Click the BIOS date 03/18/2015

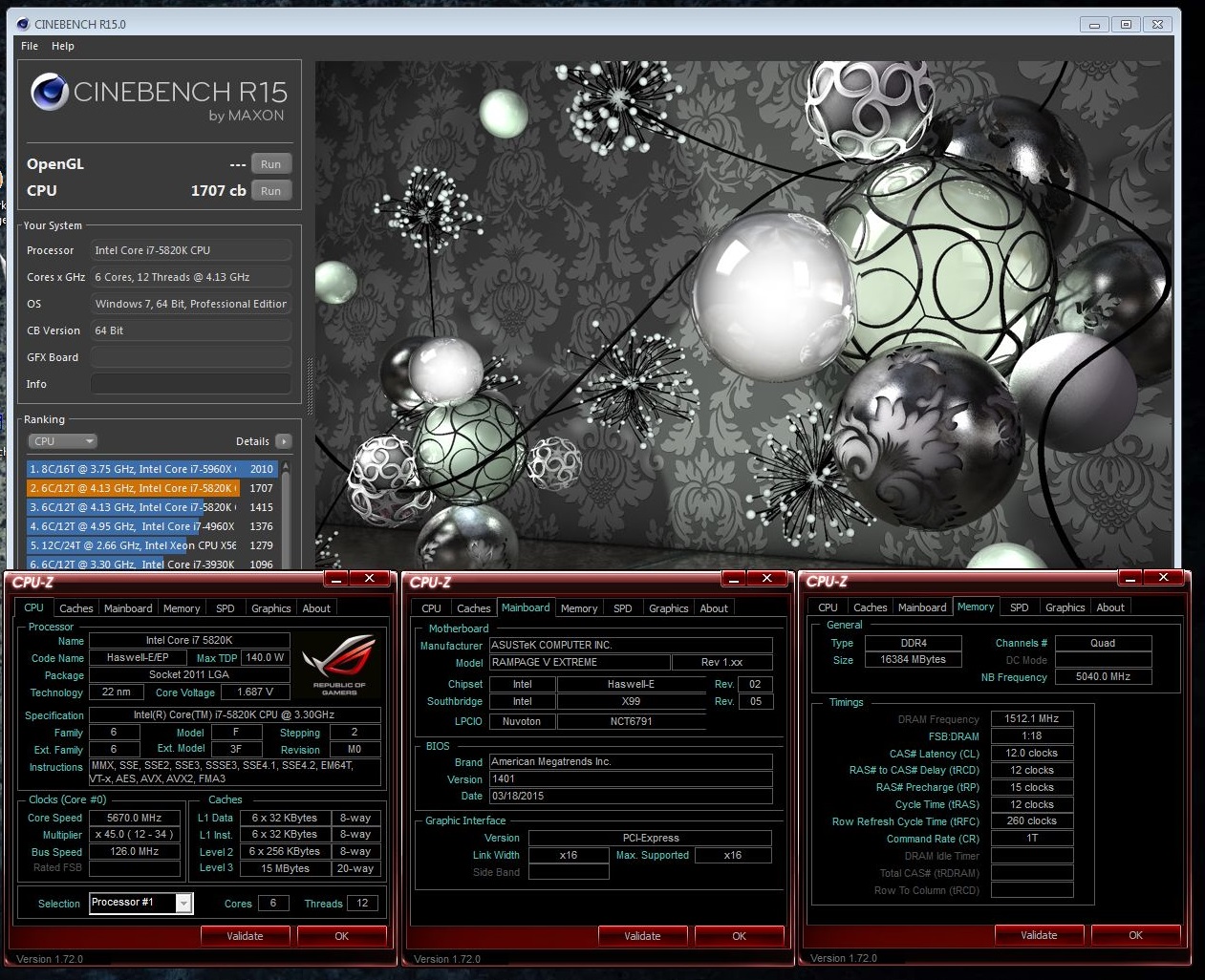[x=631, y=796]
